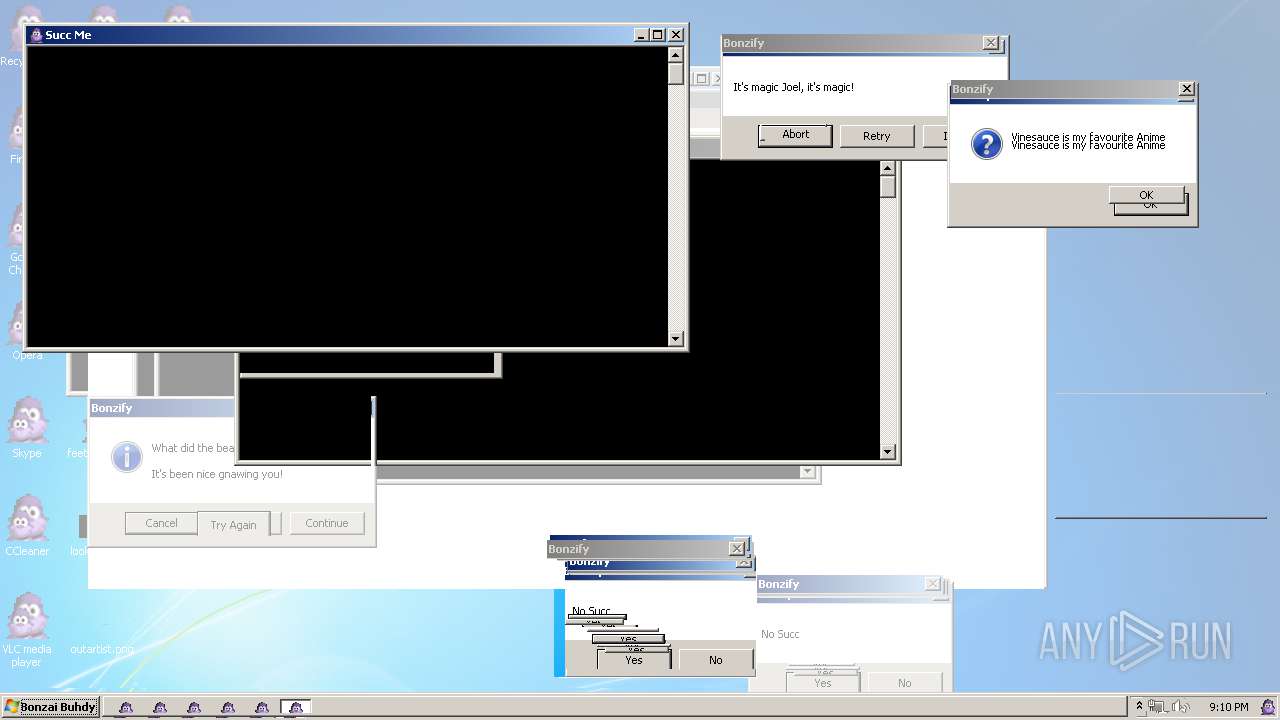Click Succ Me scrollbar down arrow
The image size is (1280, 720).
(676, 339)
